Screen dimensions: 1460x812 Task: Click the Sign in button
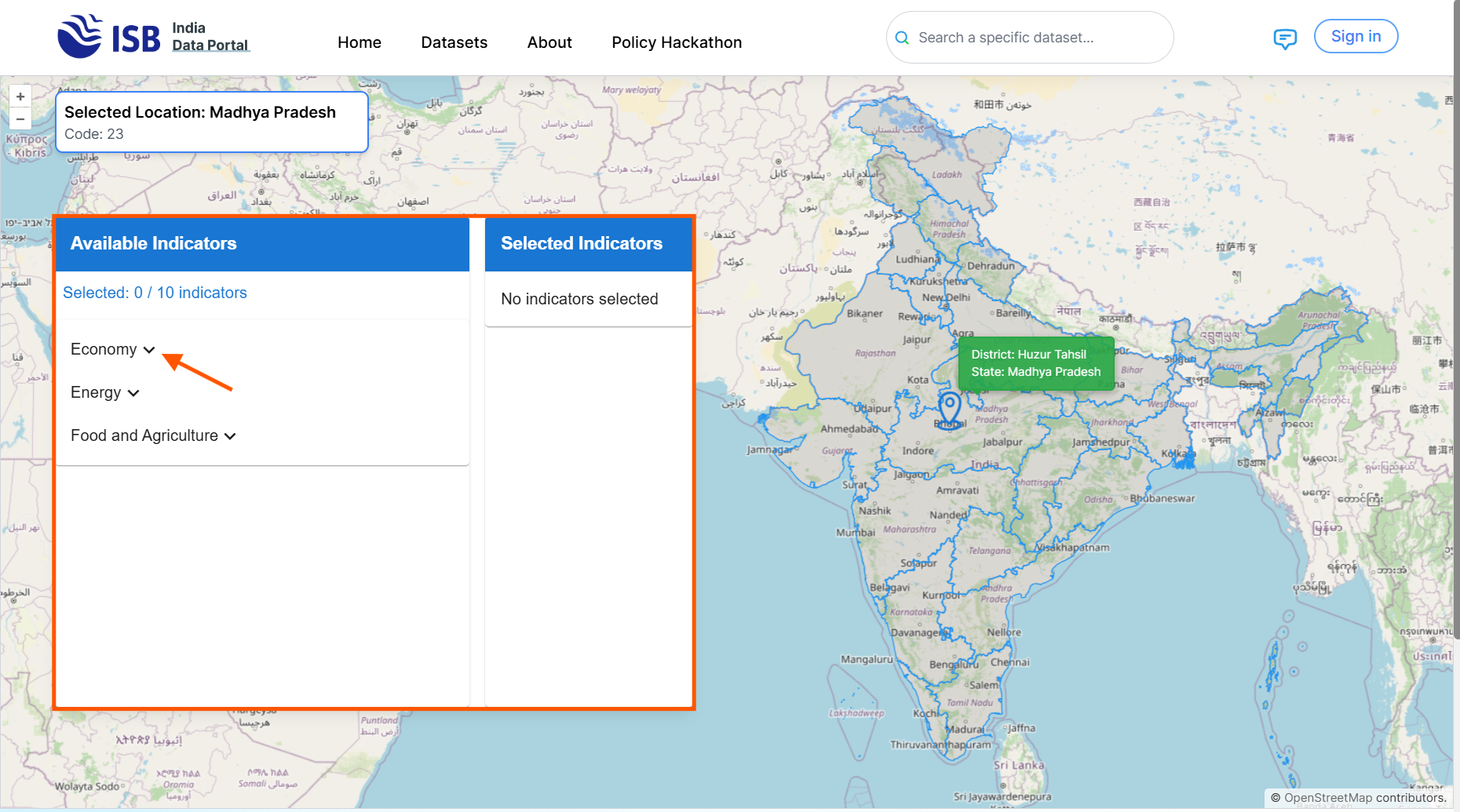click(x=1356, y=37)
